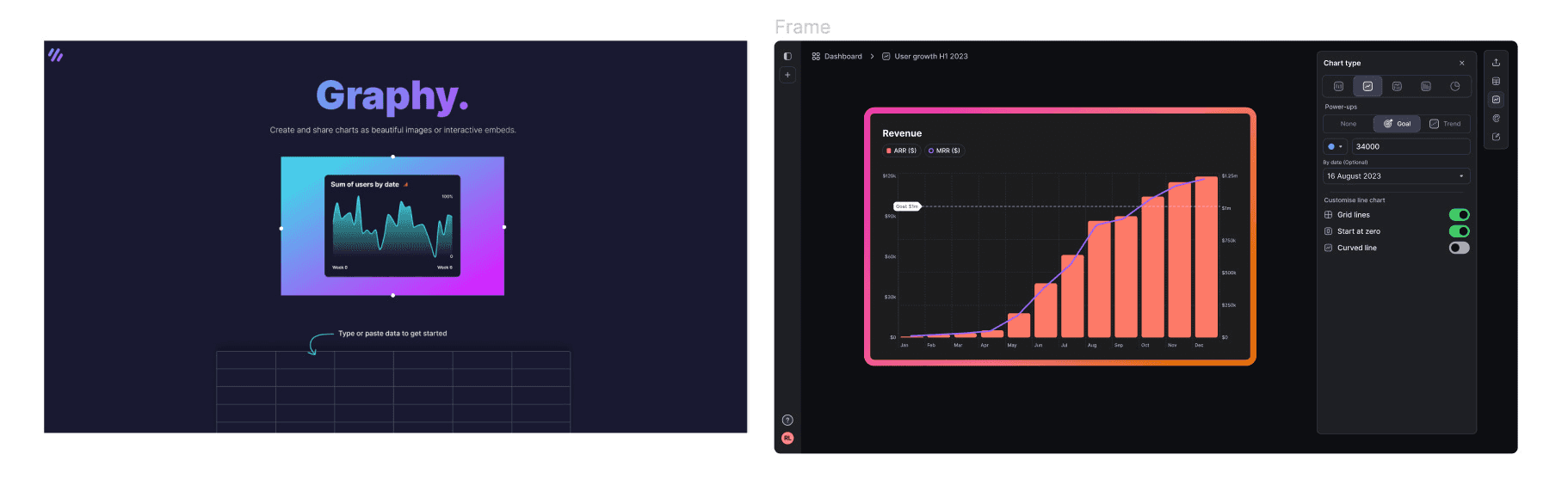Screen dimensions: 1568x504
Task: Select the None power-up option
Action: [x=1348, y=124]
